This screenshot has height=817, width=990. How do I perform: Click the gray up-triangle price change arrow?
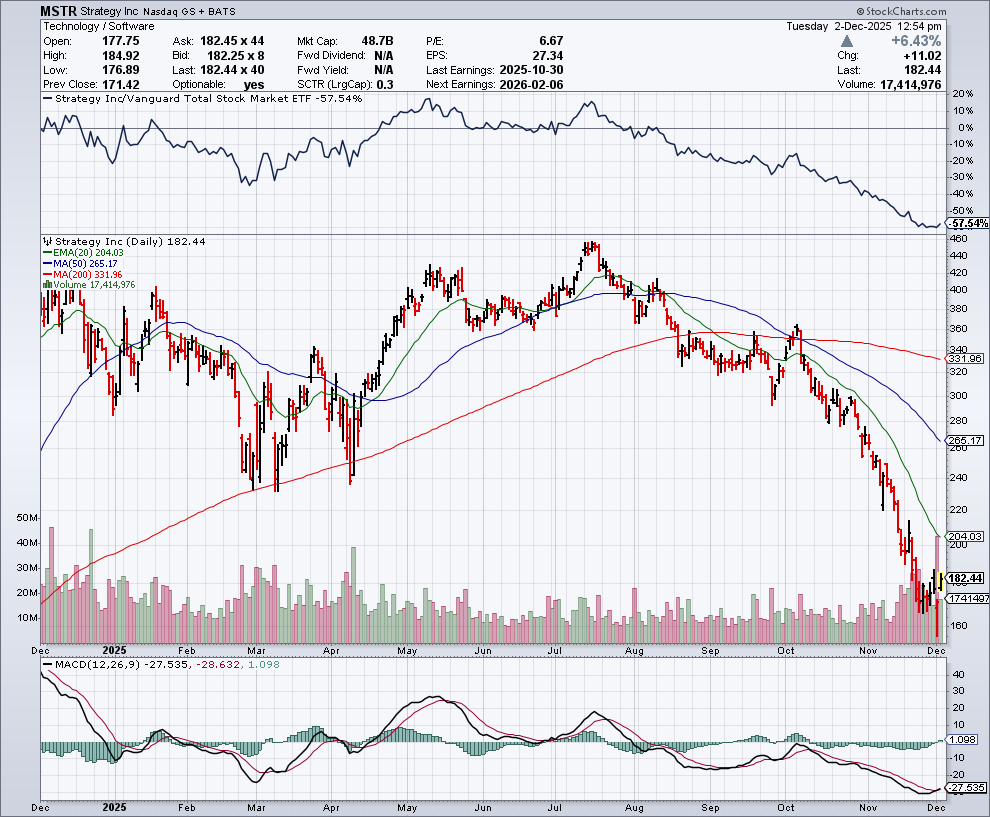847,41
